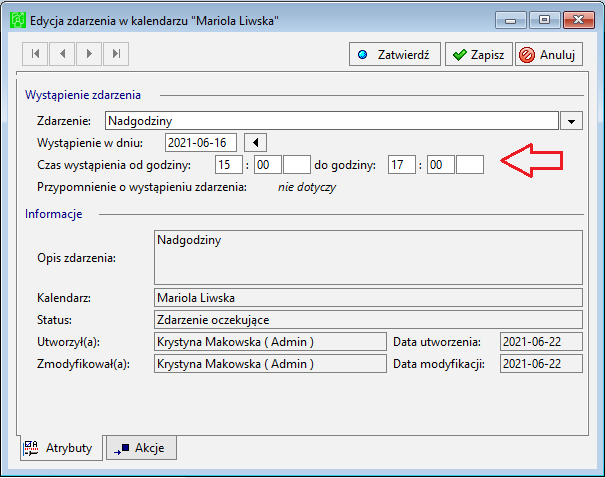Switch to the Akcje tab
The width and height of the screenshot is (605, 478).
[x=141, y=448]
